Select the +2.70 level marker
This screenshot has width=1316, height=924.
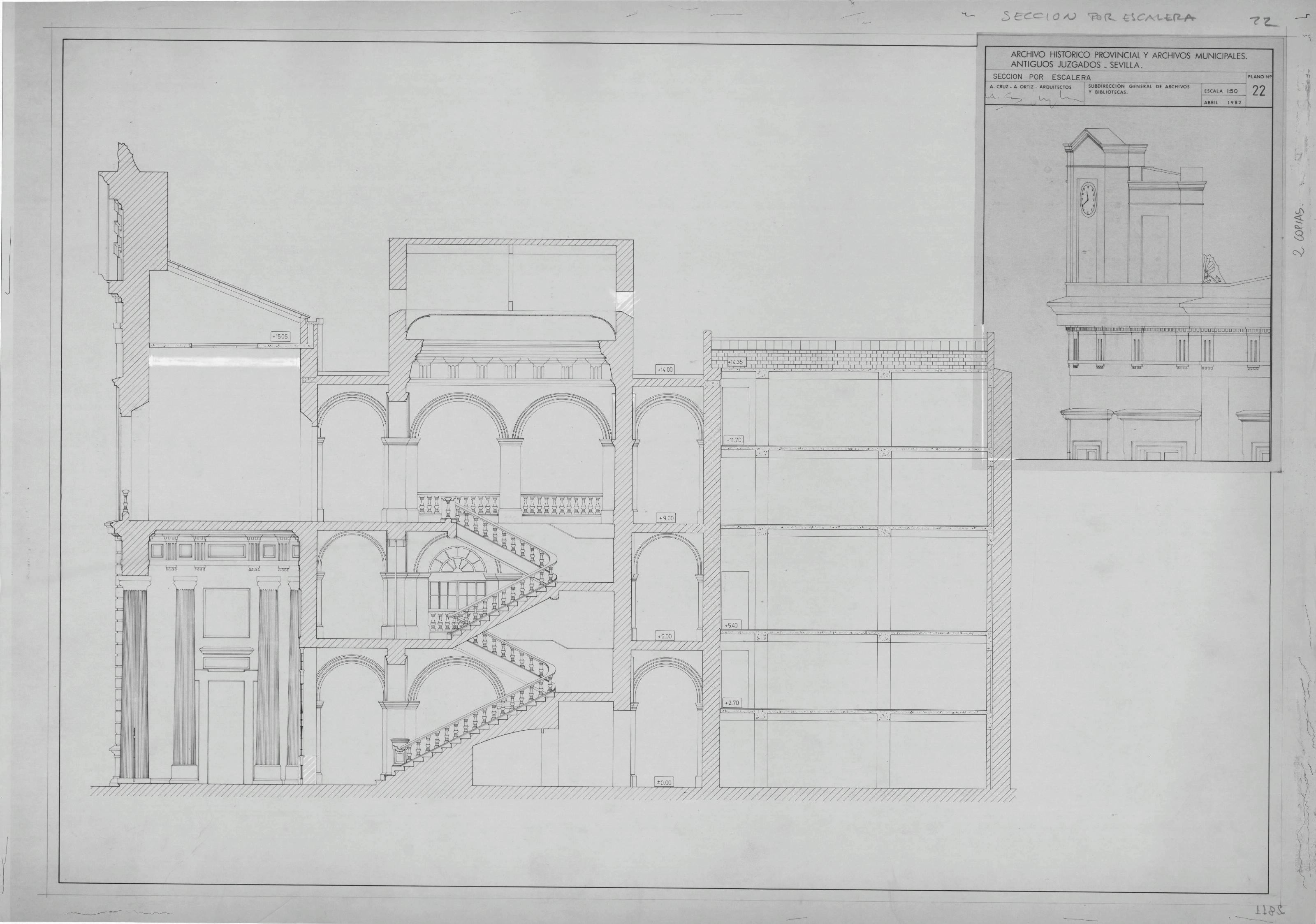click(x=732, y=702)
